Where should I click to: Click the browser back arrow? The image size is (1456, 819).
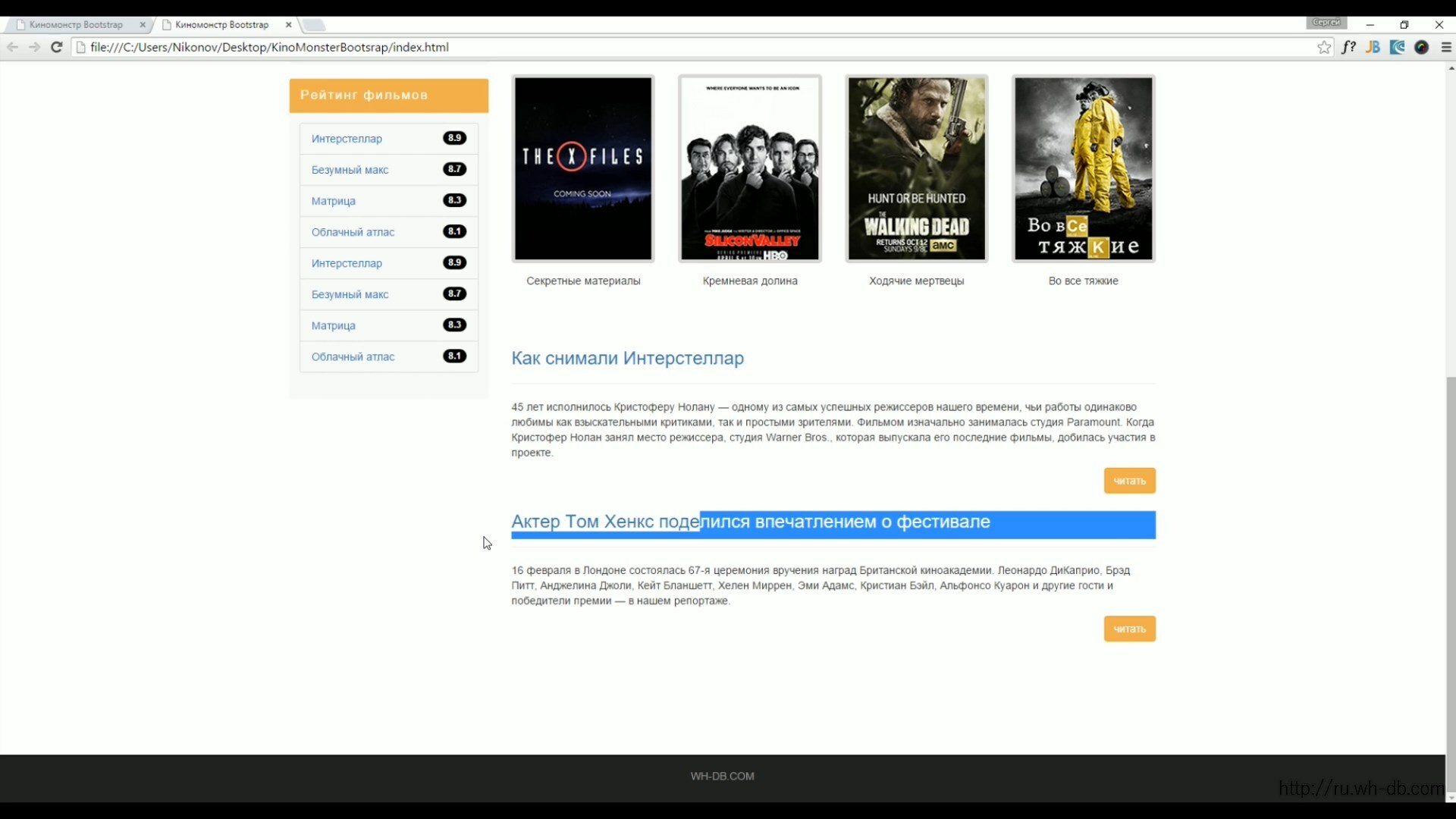13,47
